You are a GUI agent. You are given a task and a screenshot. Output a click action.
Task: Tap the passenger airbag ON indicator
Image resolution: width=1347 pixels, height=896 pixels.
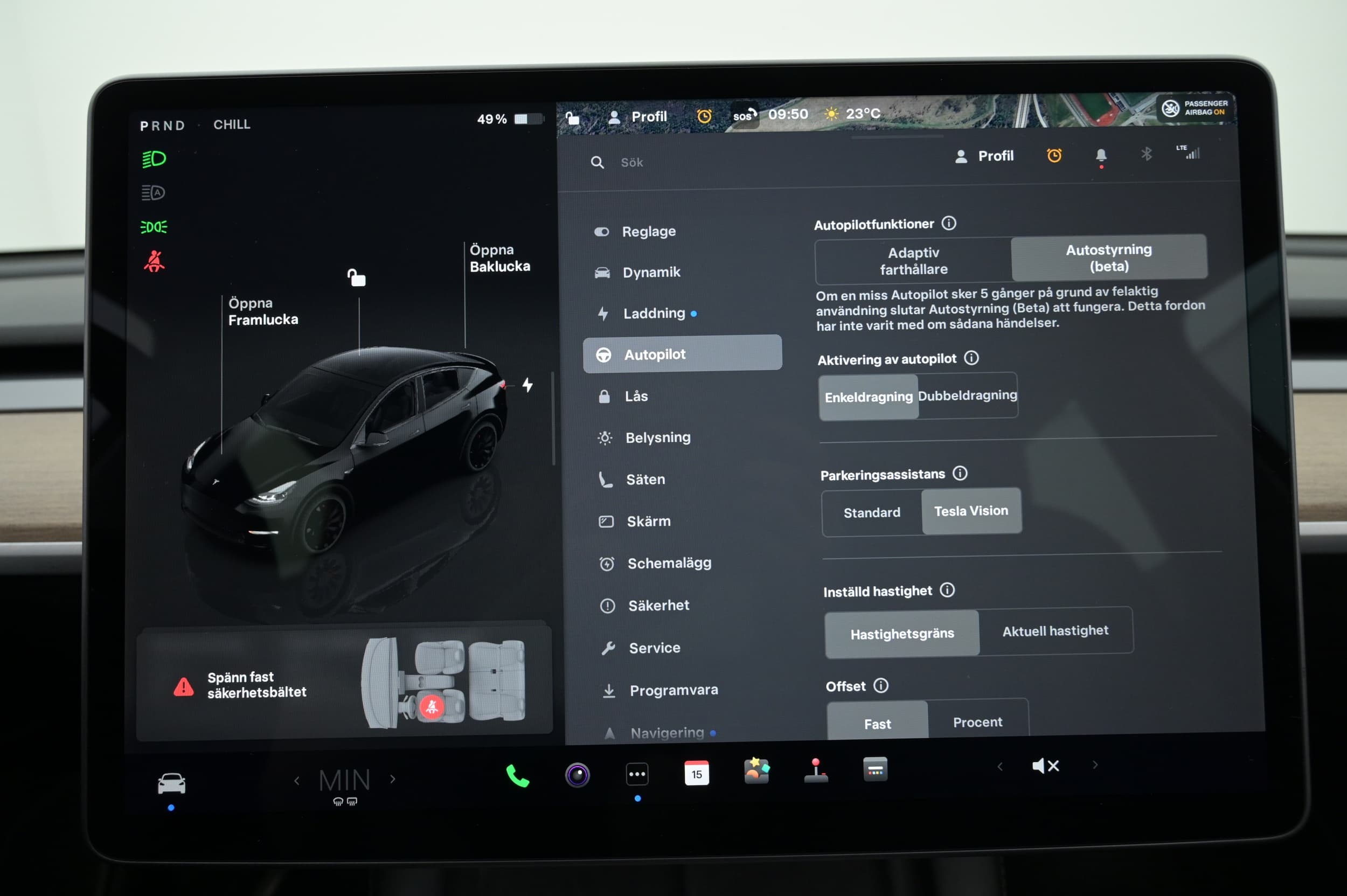point(1195,108)
